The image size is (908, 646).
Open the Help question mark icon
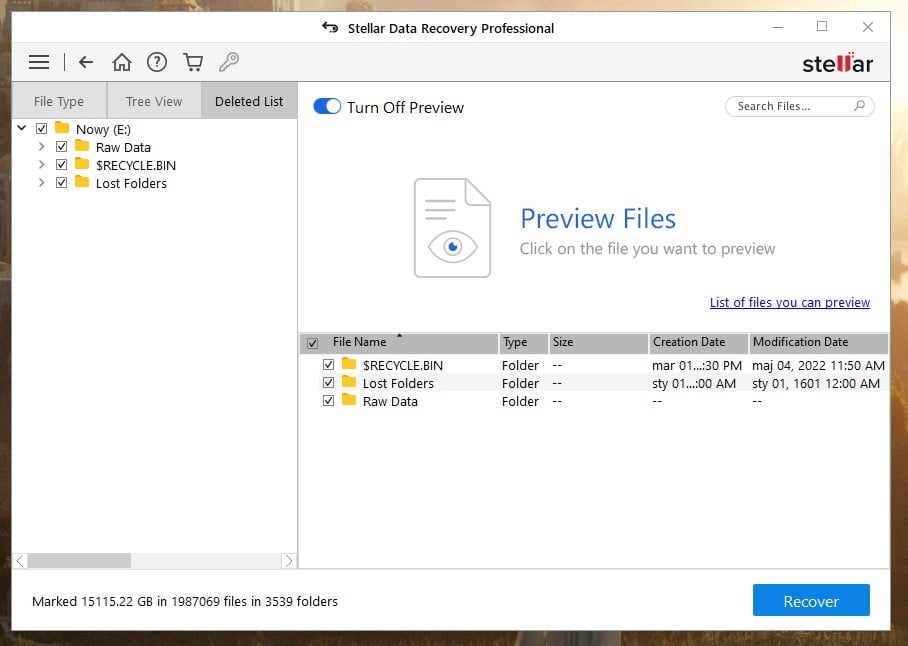[157, 62]
